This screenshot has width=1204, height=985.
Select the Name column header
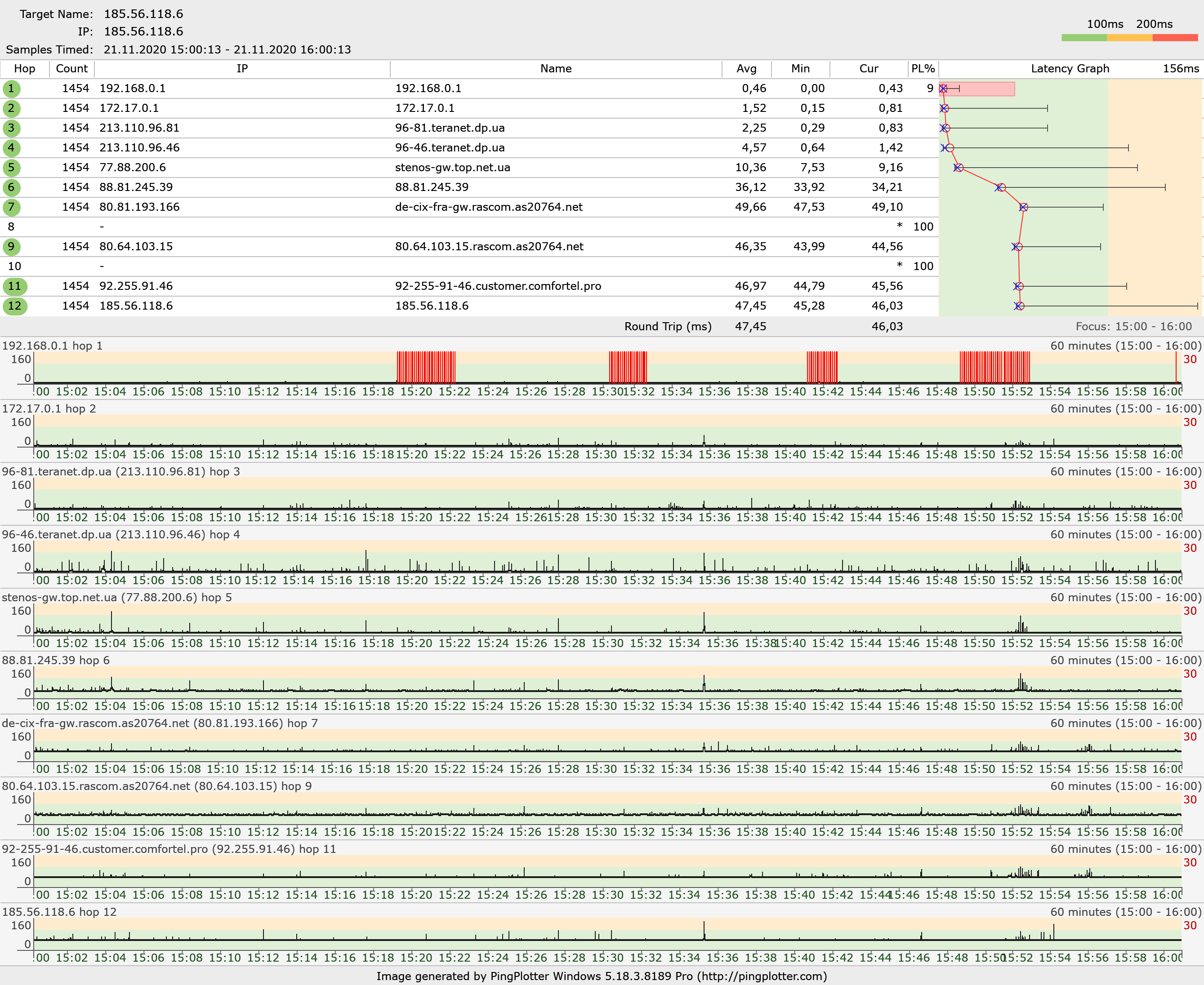pos(556,69)
